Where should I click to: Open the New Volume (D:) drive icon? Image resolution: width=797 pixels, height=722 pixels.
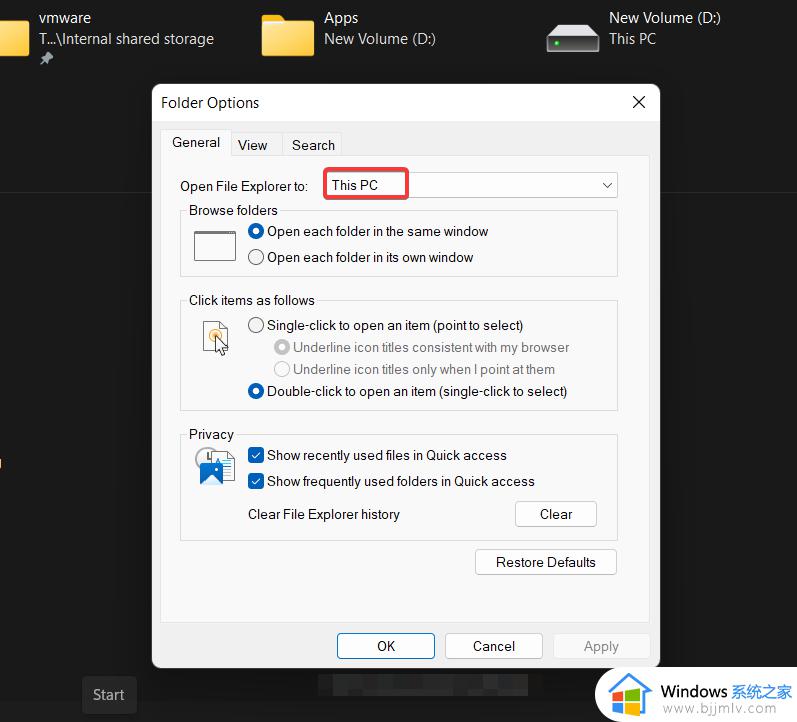click(x=572, y=38)
